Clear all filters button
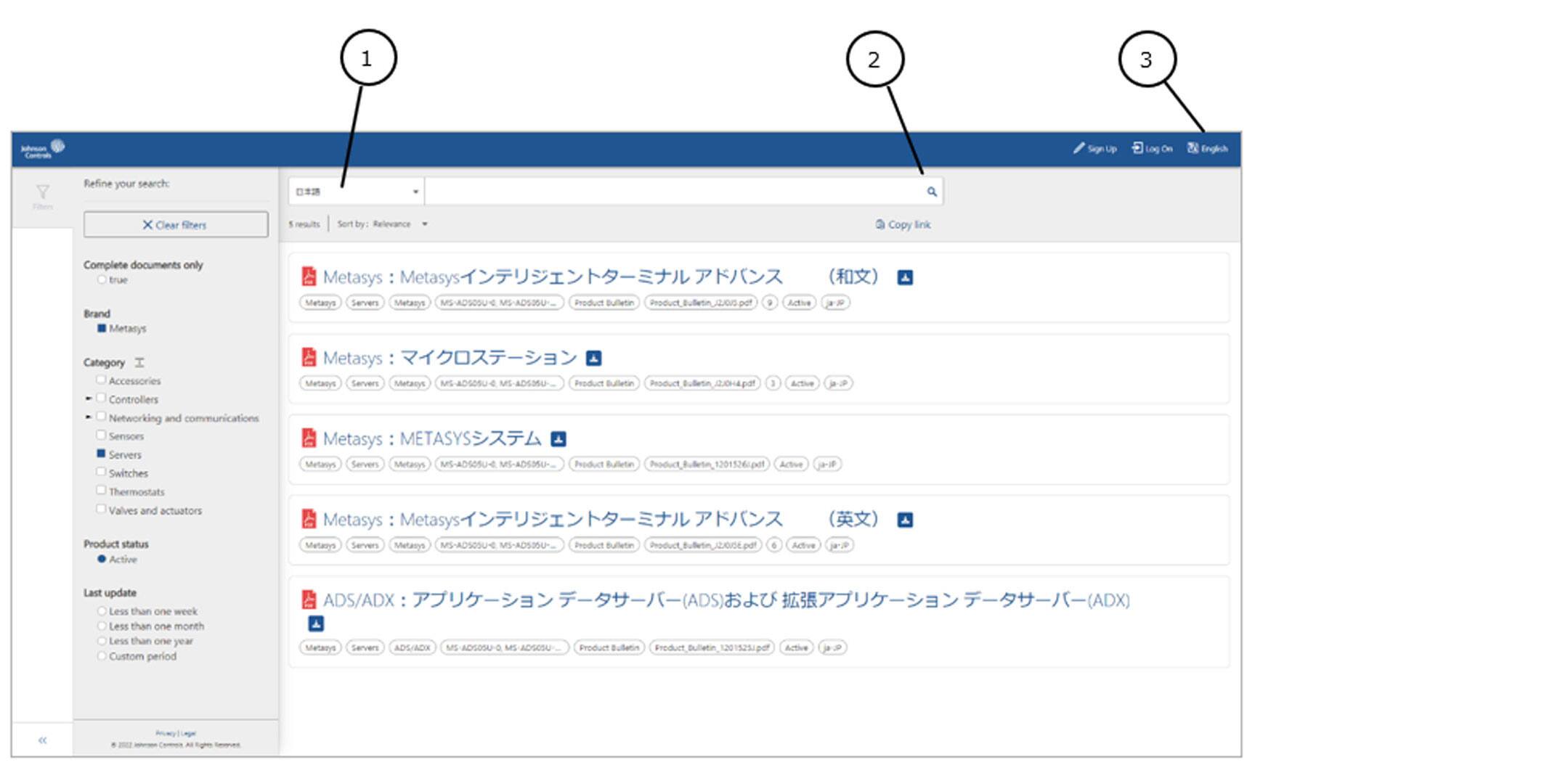Image resolution: width=1568 pixels, height=781 pixels. coord(176,225)
